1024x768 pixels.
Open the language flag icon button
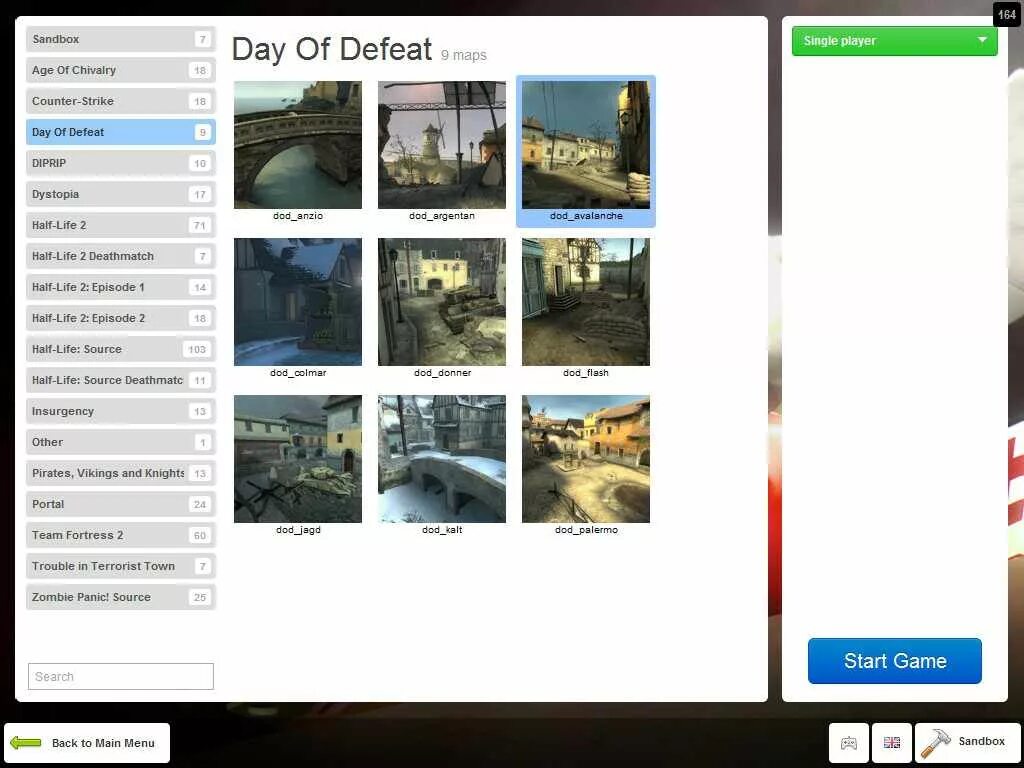pos(891,743)
